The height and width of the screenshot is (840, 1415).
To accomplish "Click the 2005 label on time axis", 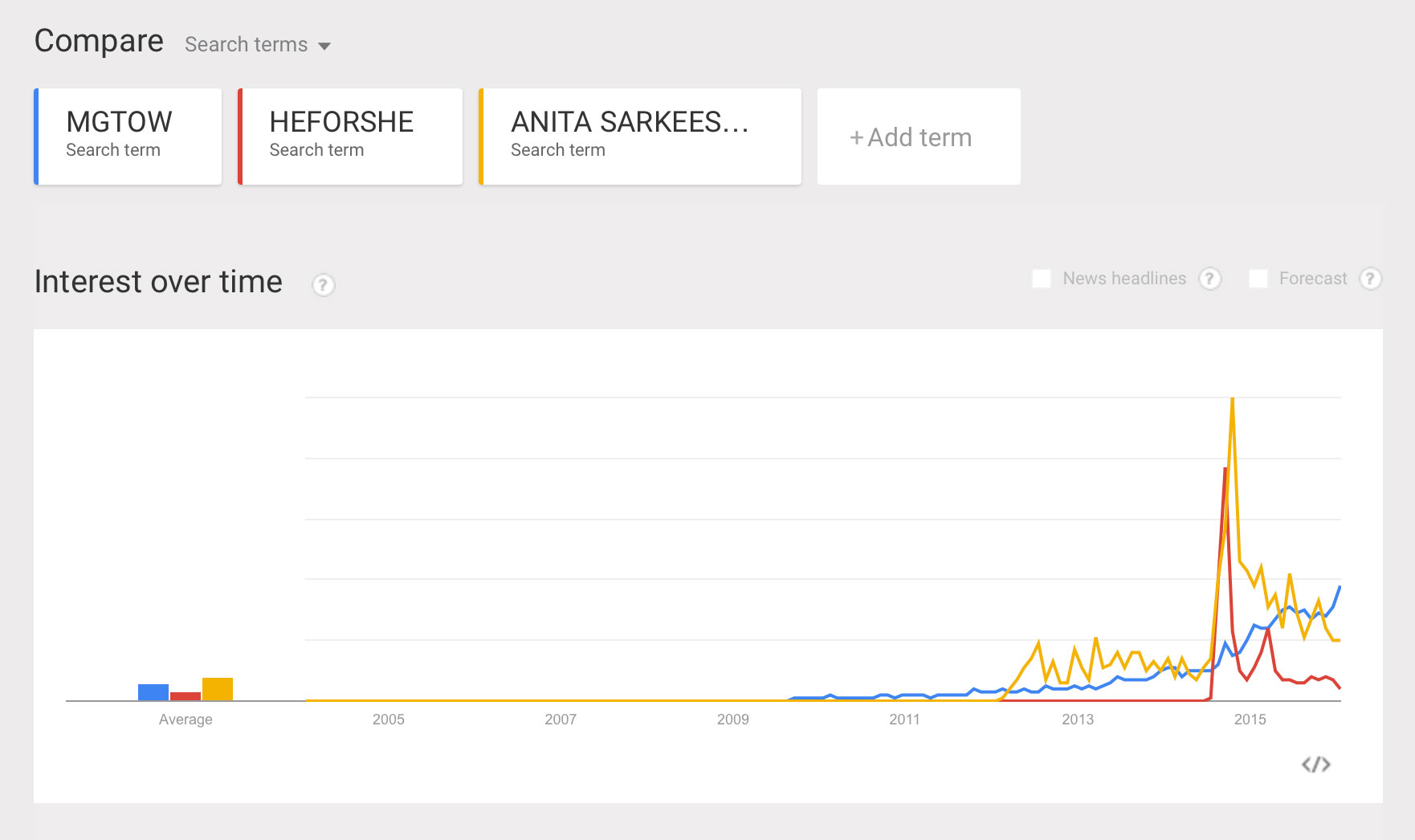I will point(388,720).
